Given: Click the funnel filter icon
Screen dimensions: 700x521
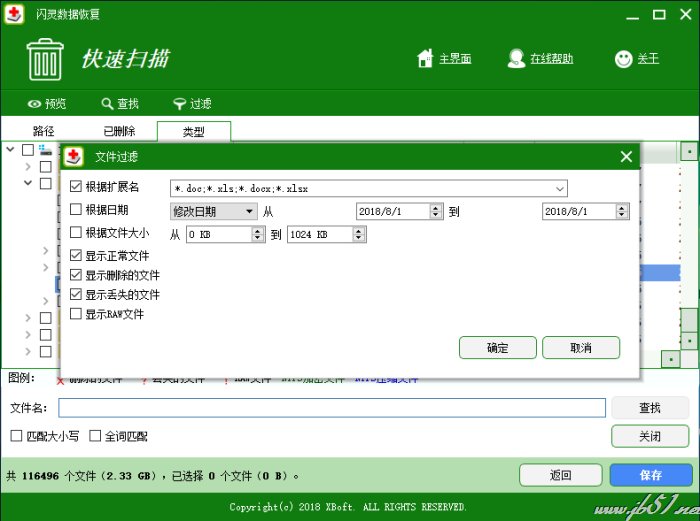Looking at the screenshot, I should (179, 104).
